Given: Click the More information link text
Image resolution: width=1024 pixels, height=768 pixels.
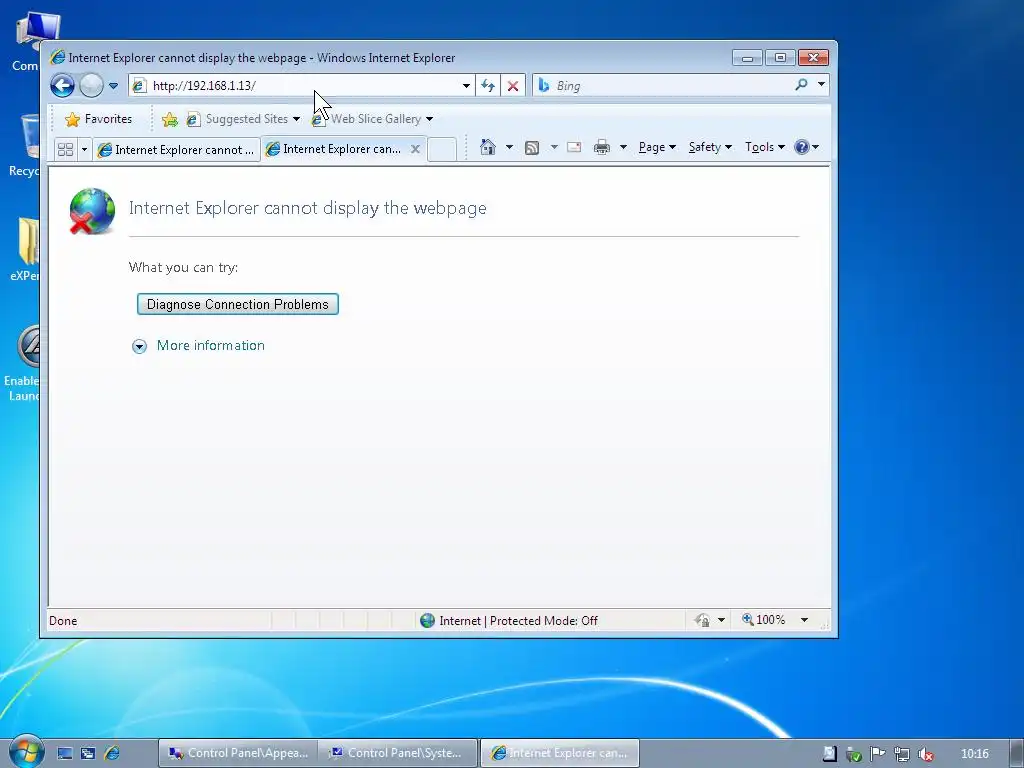Looking at the screenshot, I should 211,345.
